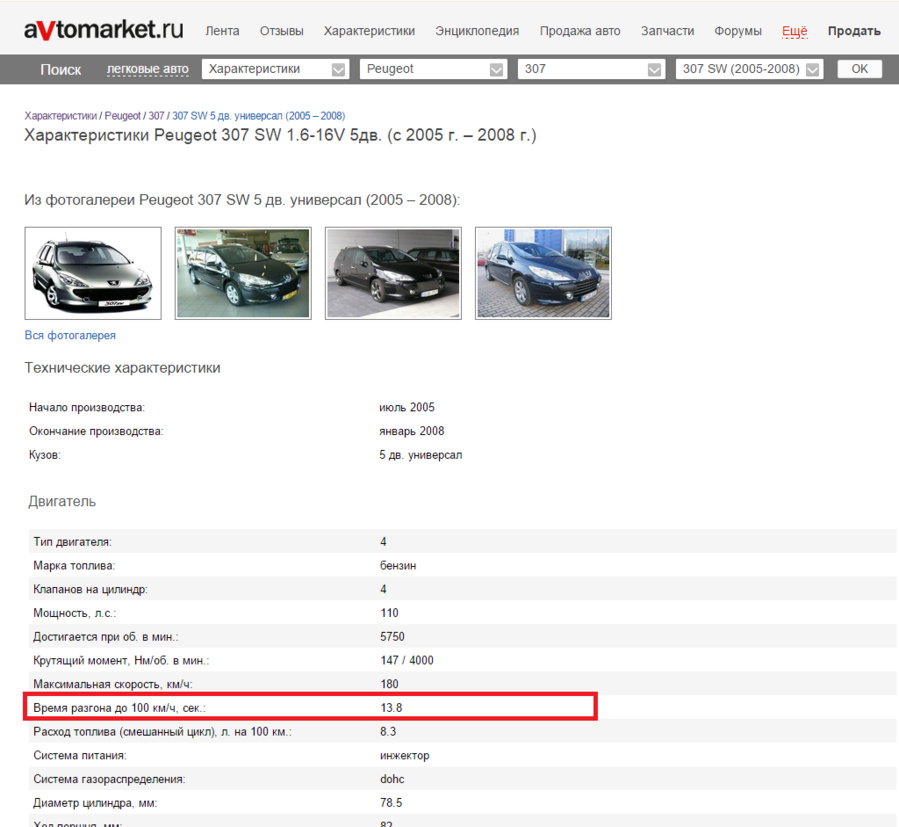This screenshot has height=827, width=899.
Task: Click the 147 / 4000 torque value
Action: [407, 660]
